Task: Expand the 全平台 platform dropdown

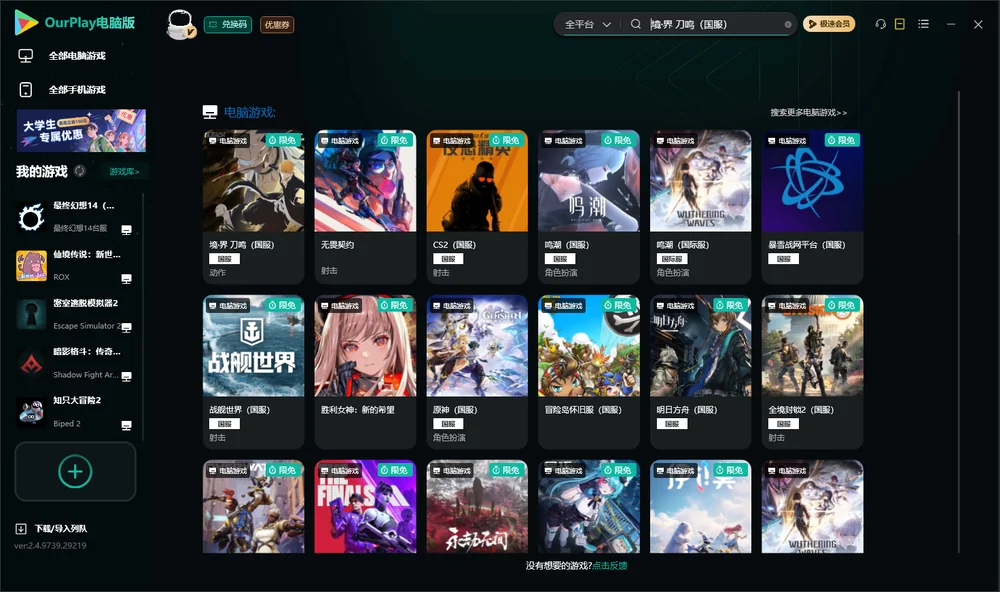Action: [587, 24]
